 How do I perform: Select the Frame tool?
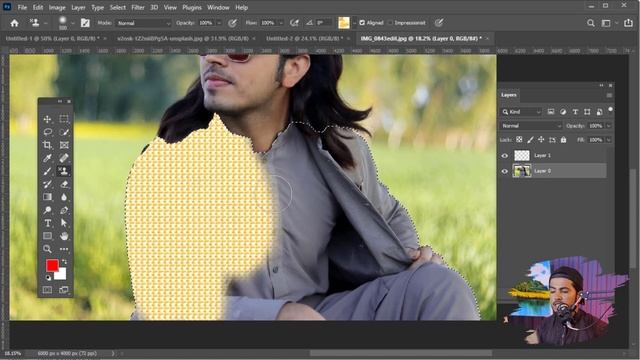[x=64, y=145]
